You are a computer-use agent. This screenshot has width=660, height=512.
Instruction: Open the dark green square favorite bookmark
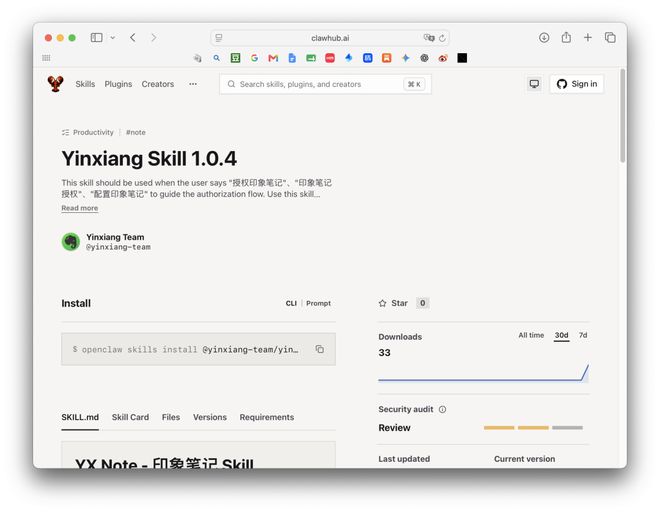tap(235, 58)
